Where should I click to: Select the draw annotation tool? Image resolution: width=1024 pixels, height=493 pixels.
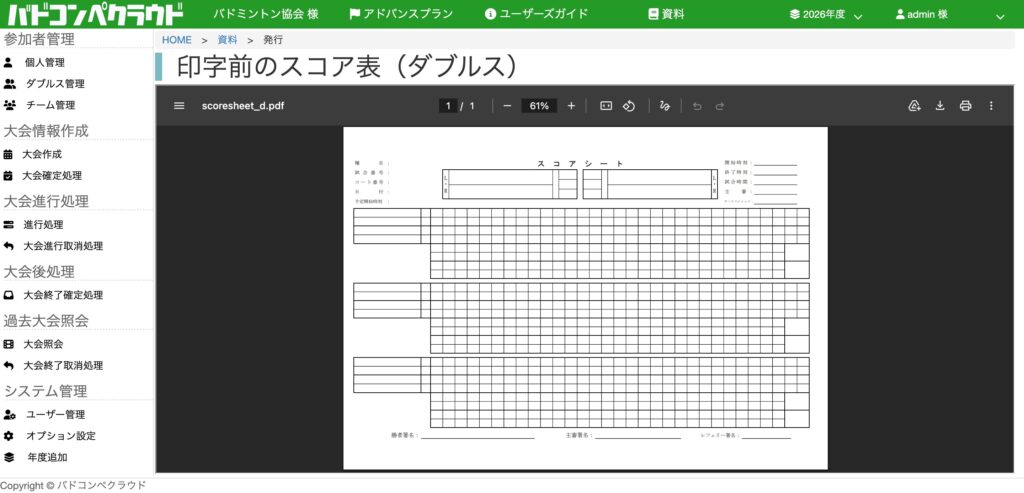click(x=665, y=106)
